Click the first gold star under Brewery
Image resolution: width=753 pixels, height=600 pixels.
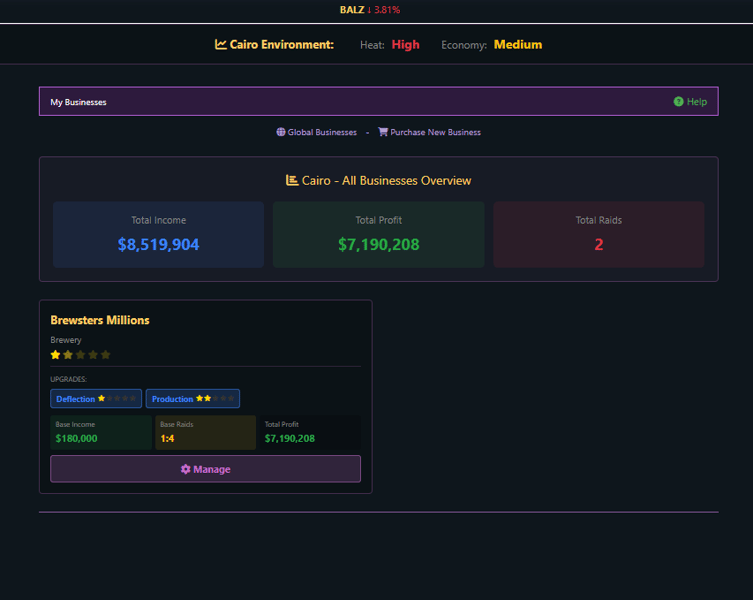[x=56, y=355]
